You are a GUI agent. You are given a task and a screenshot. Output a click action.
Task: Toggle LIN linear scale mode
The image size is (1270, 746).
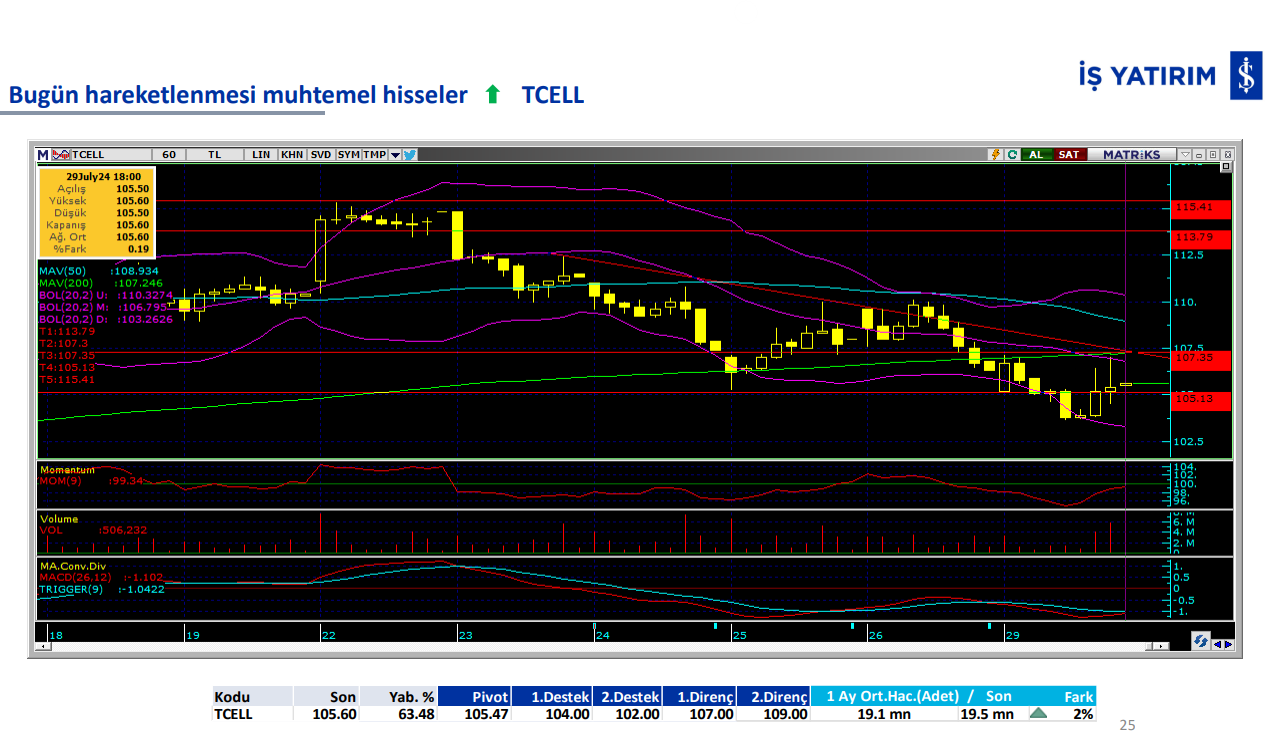pyautogui.click(x=260, y=154)
